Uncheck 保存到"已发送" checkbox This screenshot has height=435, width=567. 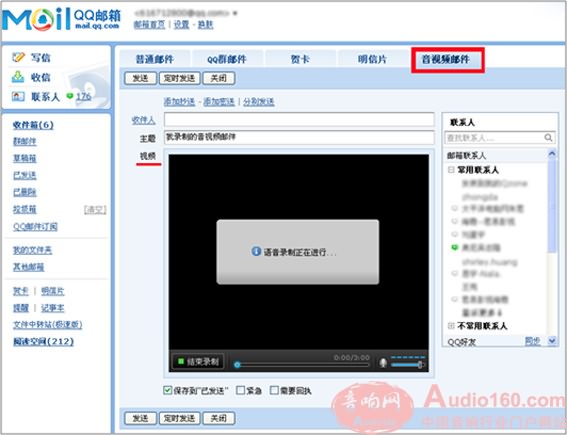[167, 390]
